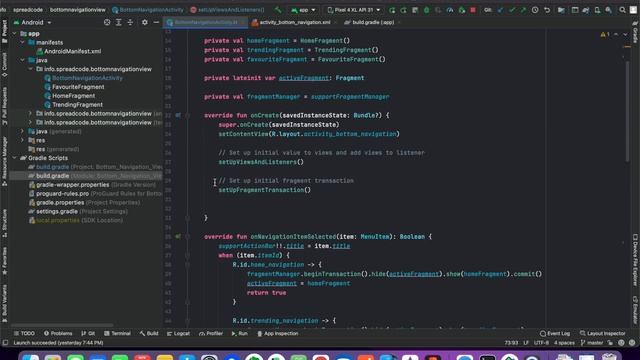The width and height of the screenshot is (640, 360).
Task: Toggle the Resource Manager side panel
Action: tap(4, 161)
